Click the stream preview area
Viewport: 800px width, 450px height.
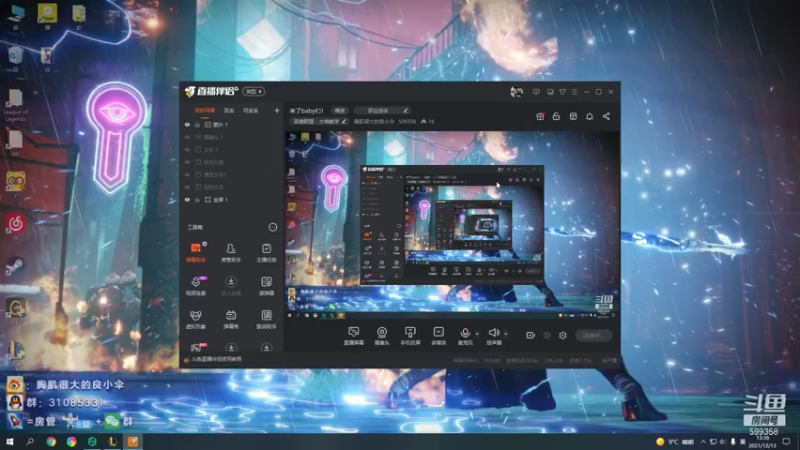pos(451,225)
